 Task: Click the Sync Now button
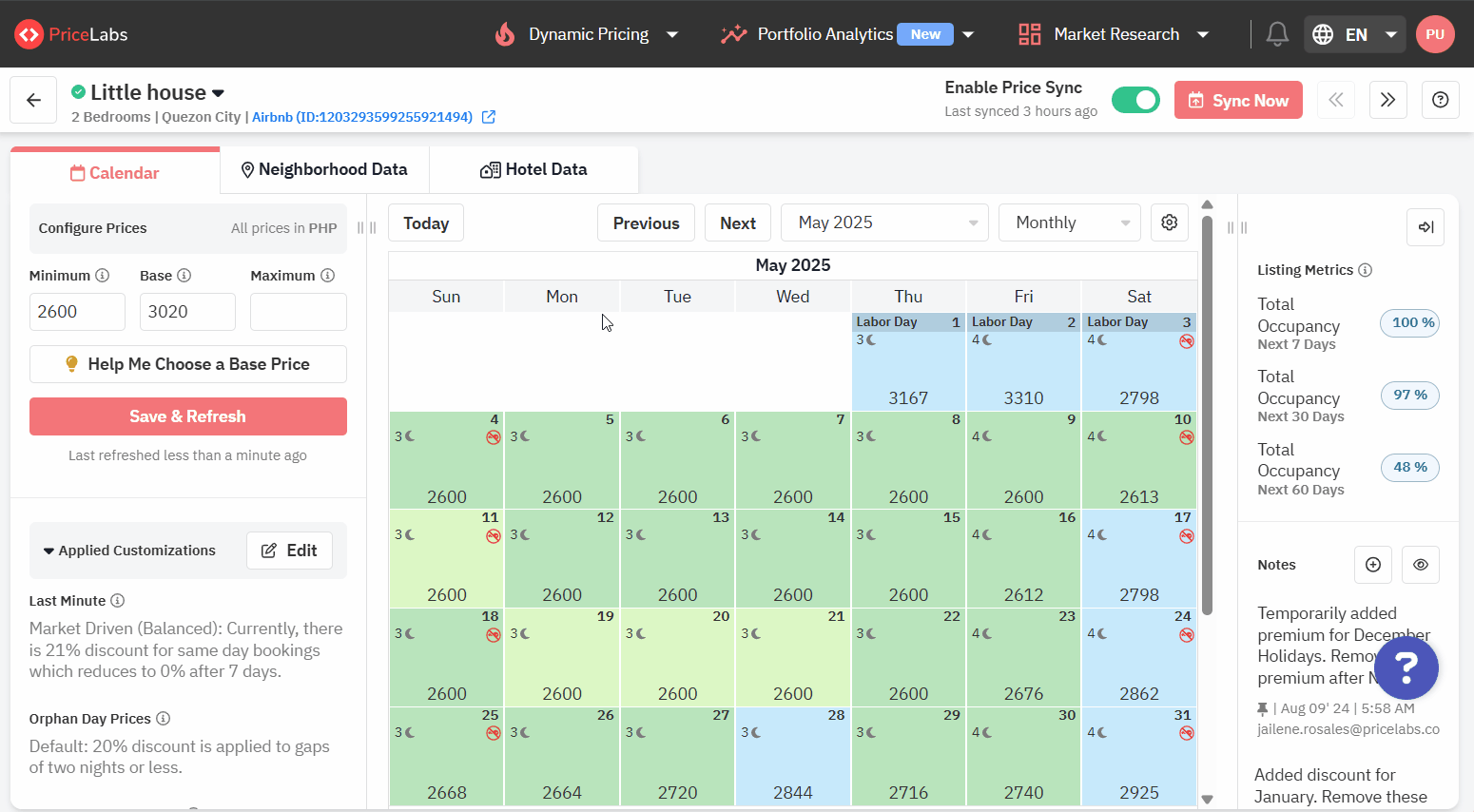point(1238,99)
